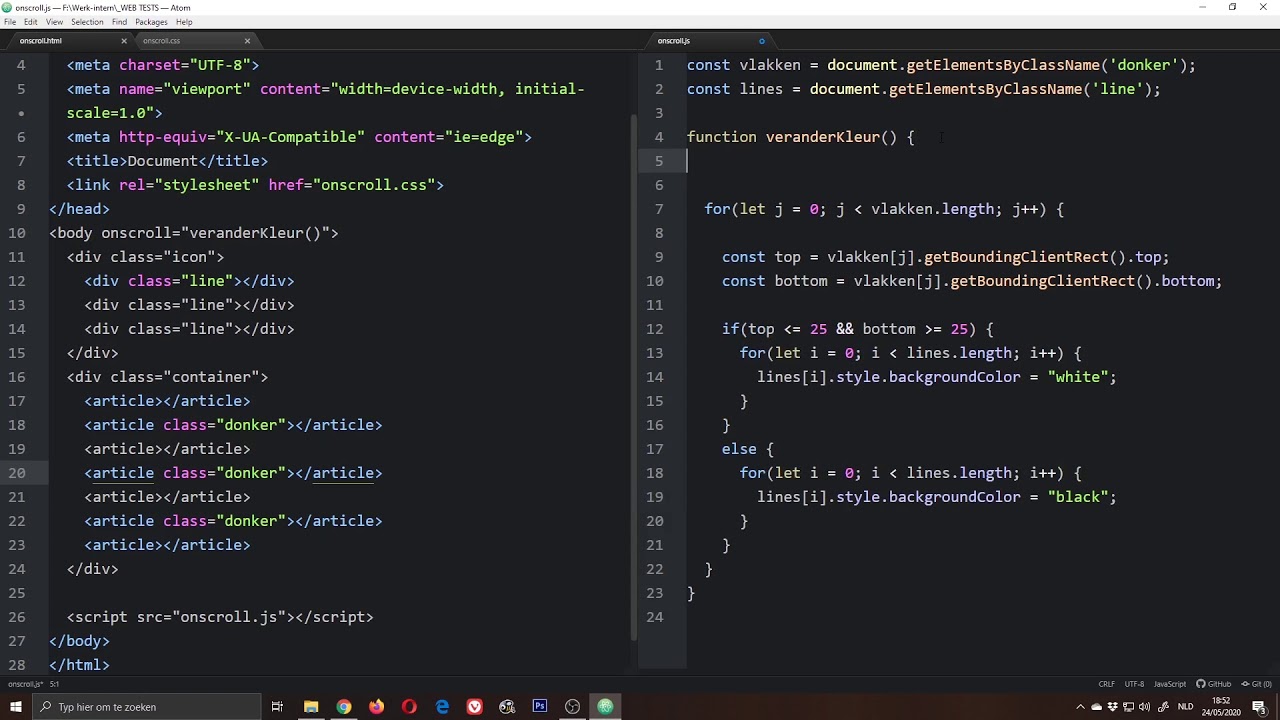Viewport: 1280px width, 720px height.
Task: Open the GitHub panel from status bar
Action: tap(1214, 684)
